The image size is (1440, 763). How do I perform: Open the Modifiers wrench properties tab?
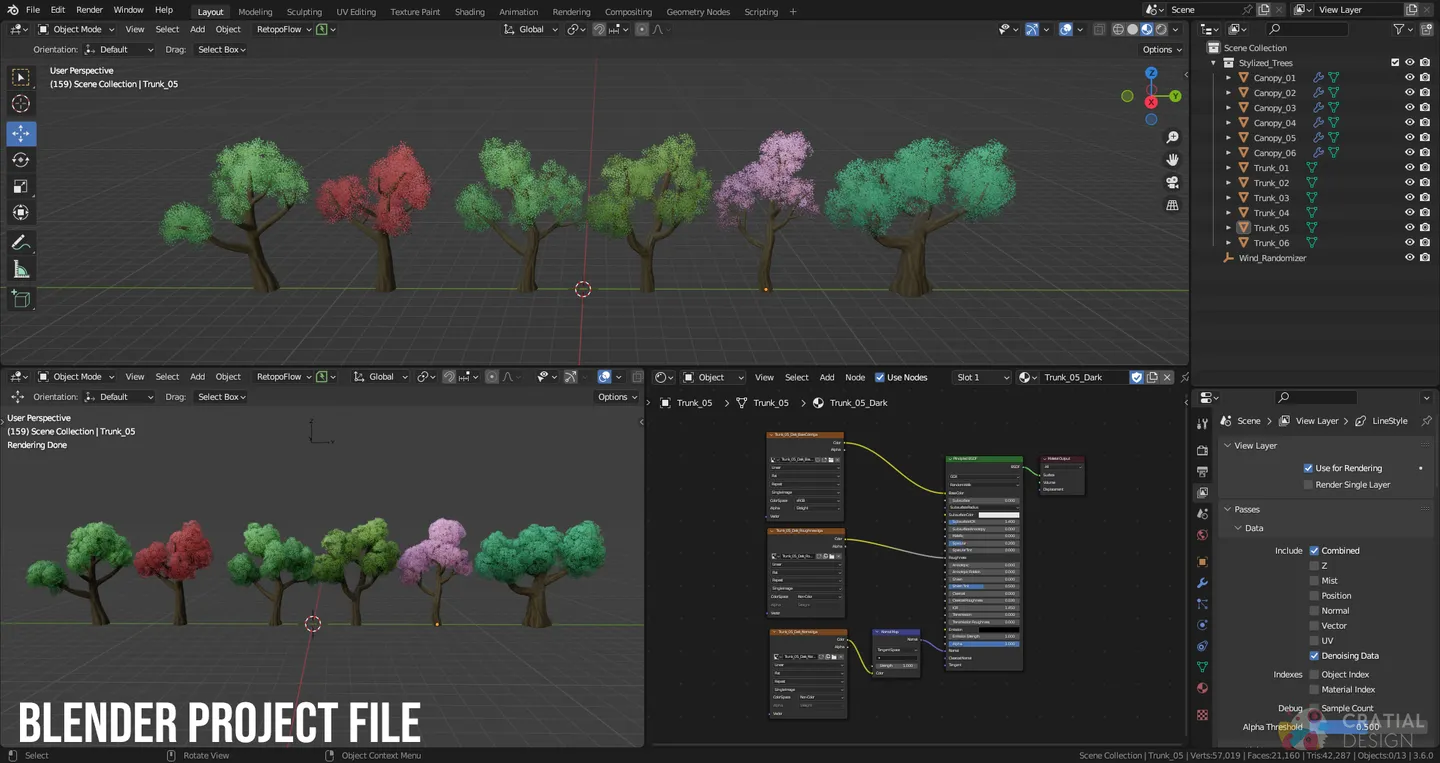point(1202,583)
